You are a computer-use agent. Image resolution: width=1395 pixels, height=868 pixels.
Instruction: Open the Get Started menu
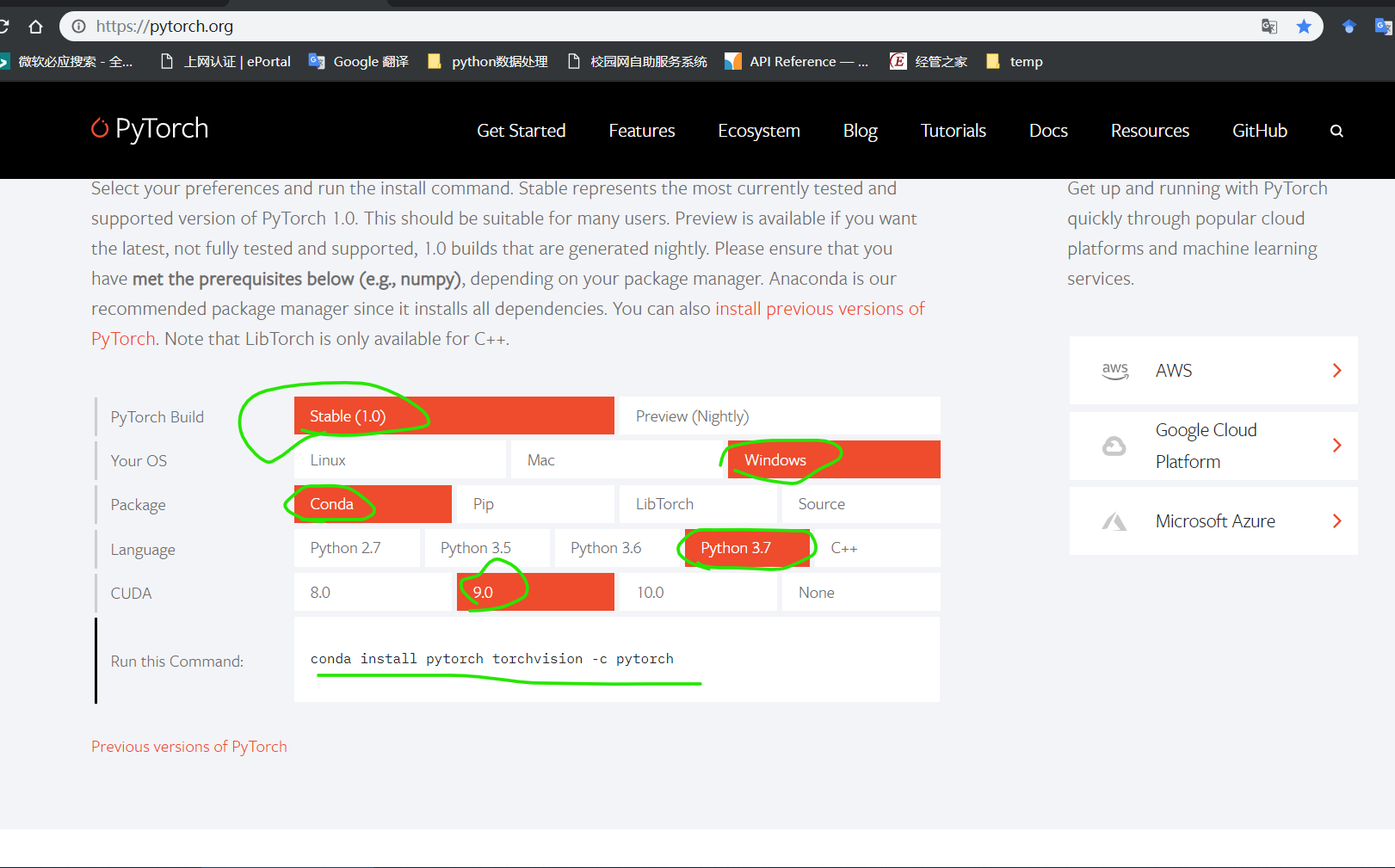pos(522,131)
